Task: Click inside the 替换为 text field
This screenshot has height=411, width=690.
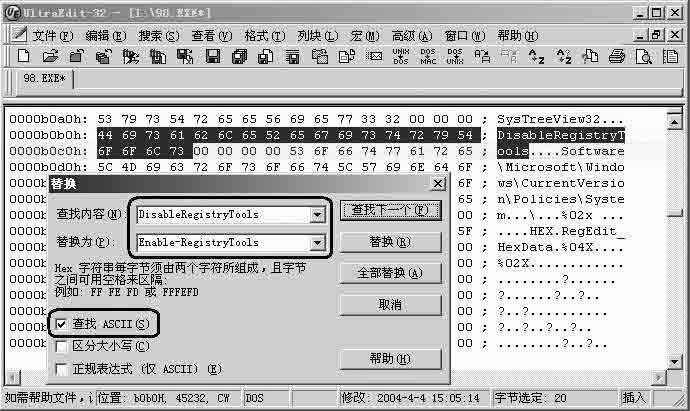Action: 222,242
